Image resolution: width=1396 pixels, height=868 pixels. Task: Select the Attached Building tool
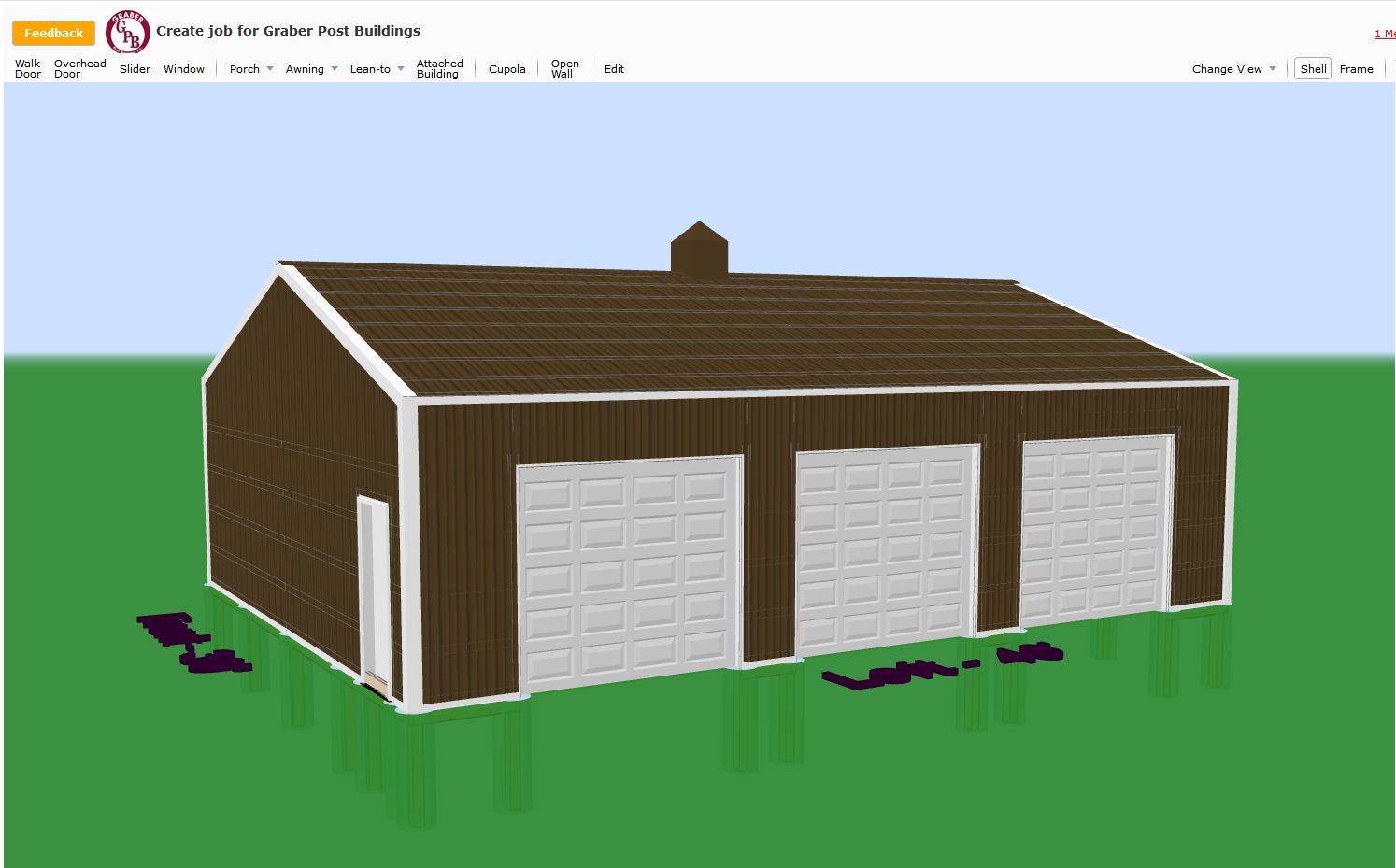[x=439, y=69]
